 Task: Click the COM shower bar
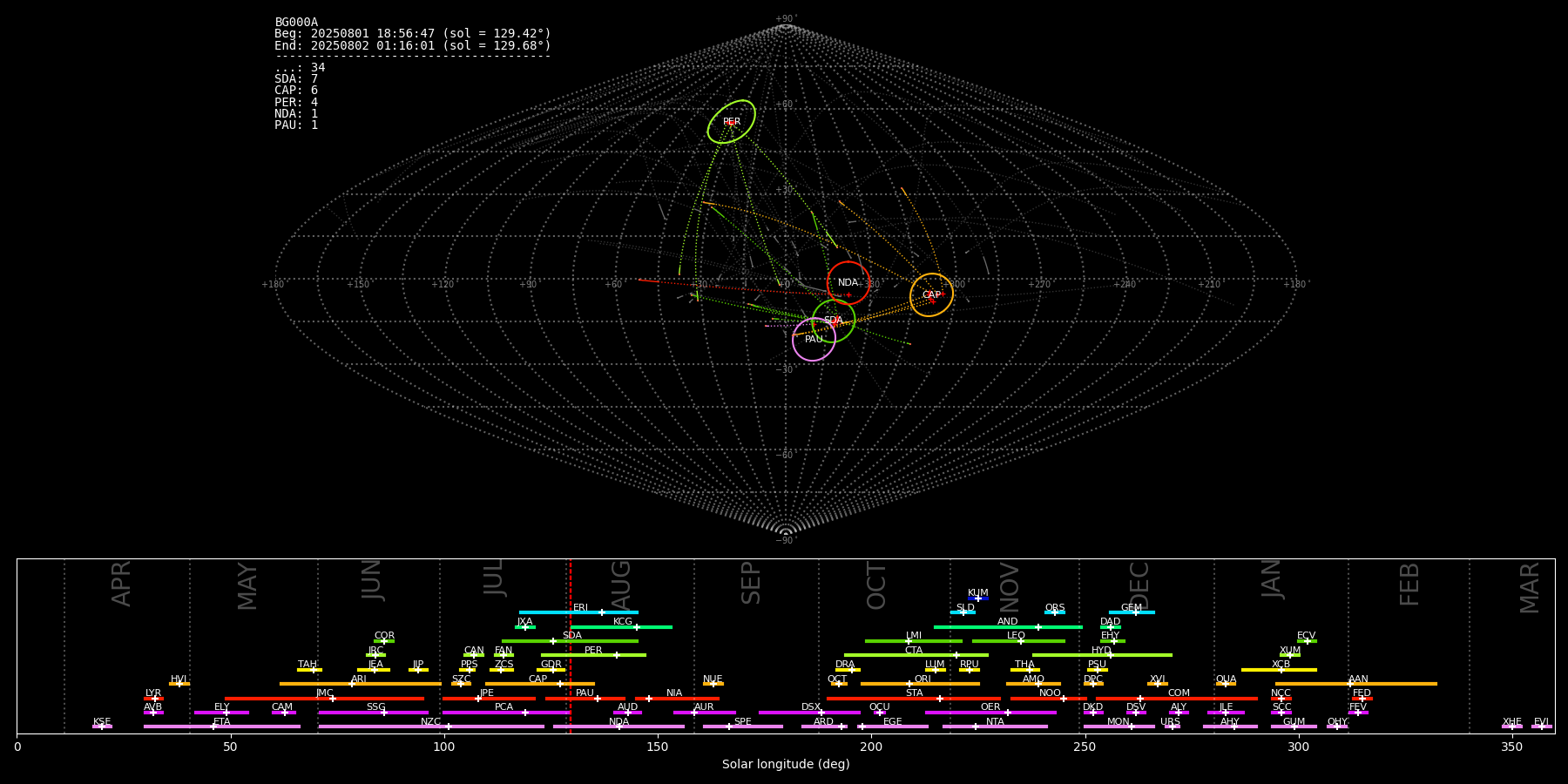pos(1177,698)
